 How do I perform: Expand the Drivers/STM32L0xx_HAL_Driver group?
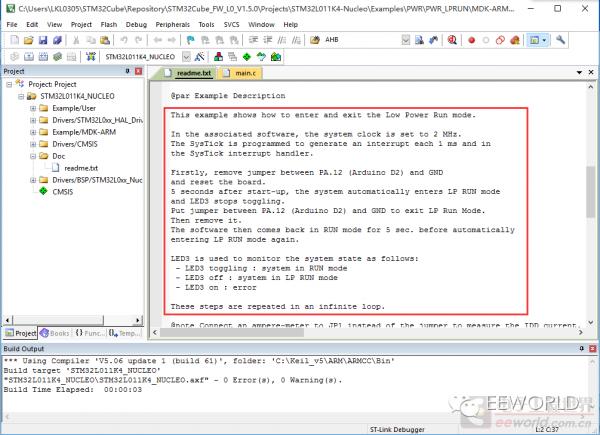(x=33, y=121)
